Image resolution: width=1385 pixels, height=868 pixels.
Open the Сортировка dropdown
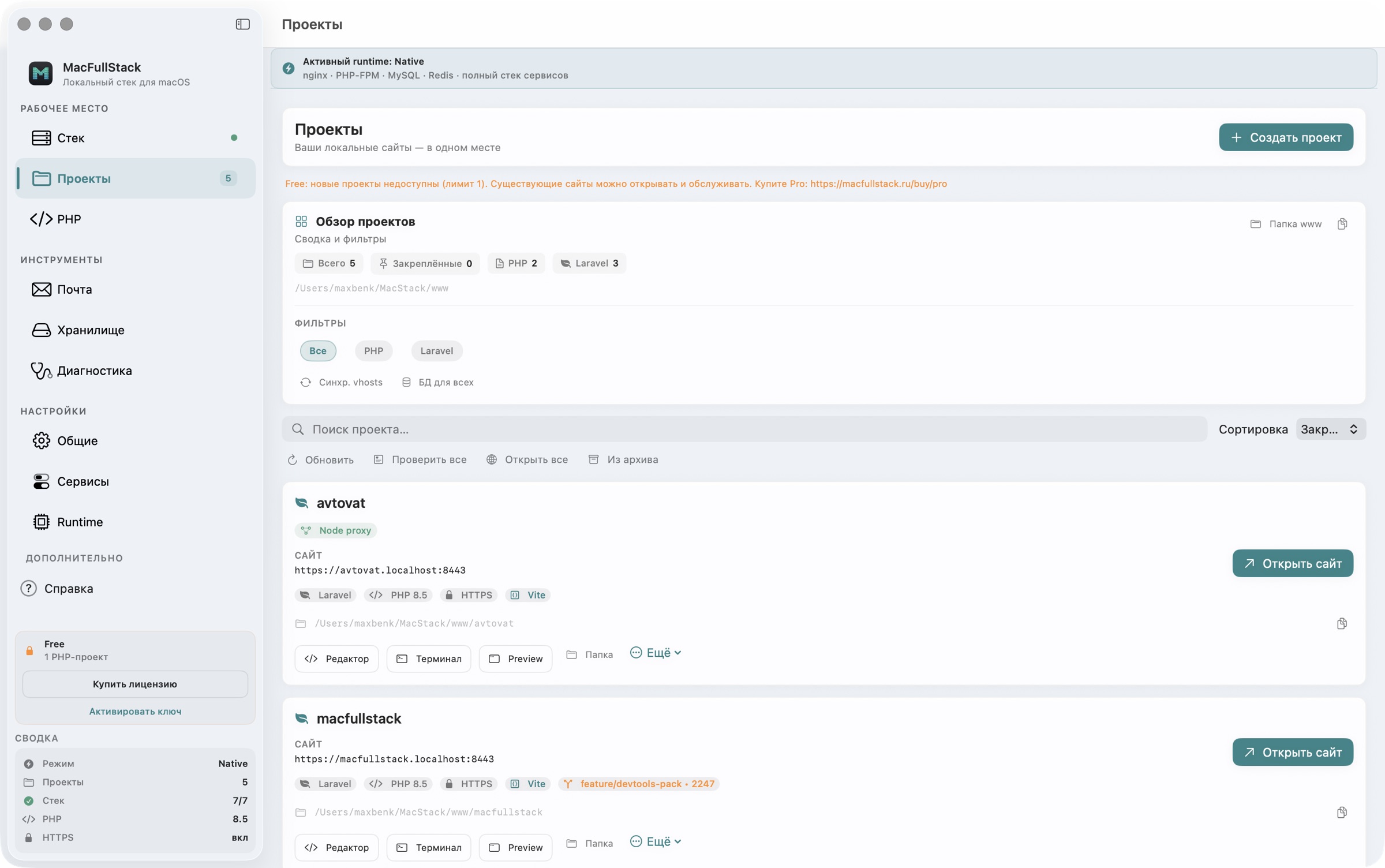pos(1331,429)
